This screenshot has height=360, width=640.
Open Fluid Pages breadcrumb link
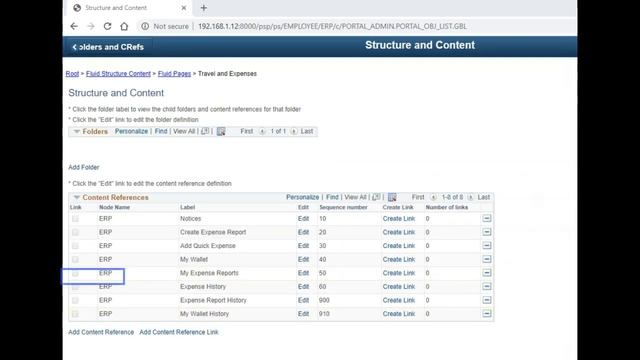pyautogui.click(x=174, y=74)
